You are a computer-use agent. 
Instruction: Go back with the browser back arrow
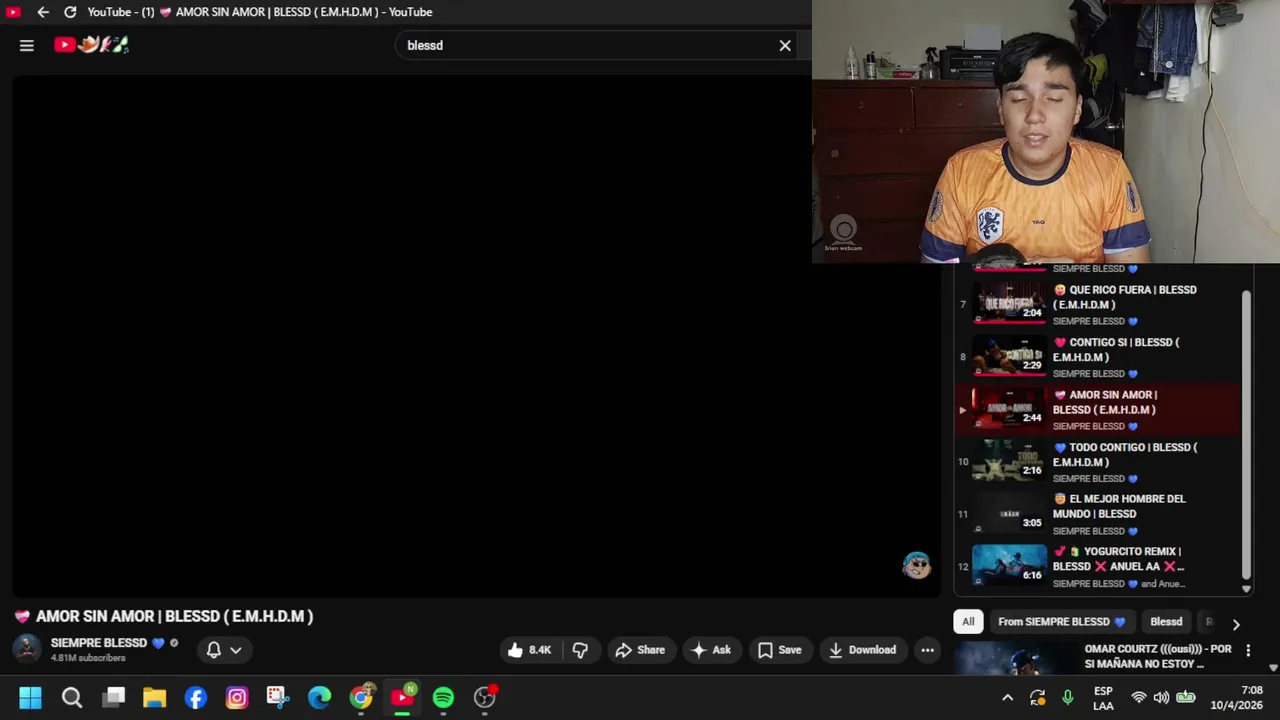pyautogui.click(x=43, y=12)
